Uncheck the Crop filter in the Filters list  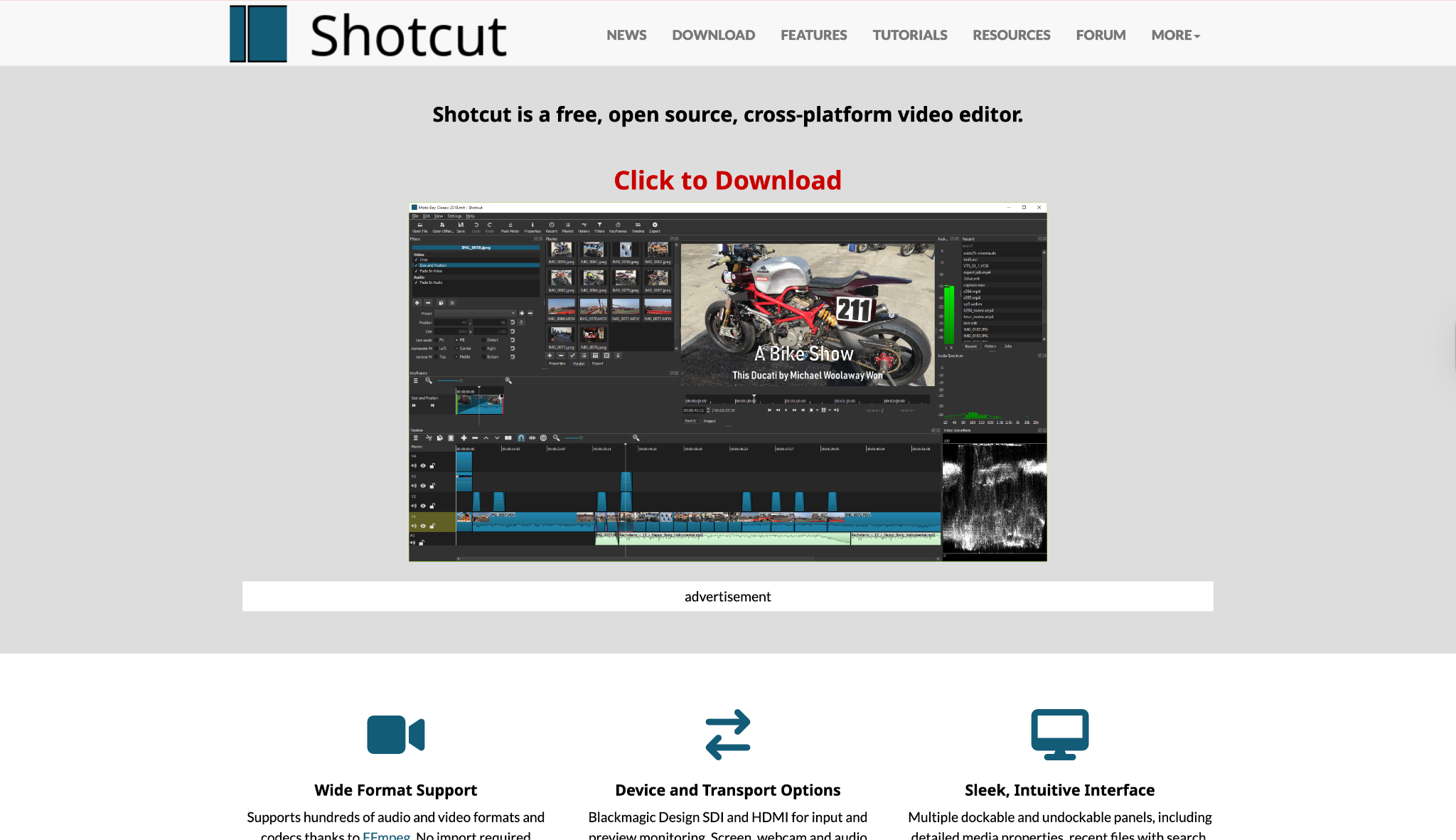click(x=416, y=260)
